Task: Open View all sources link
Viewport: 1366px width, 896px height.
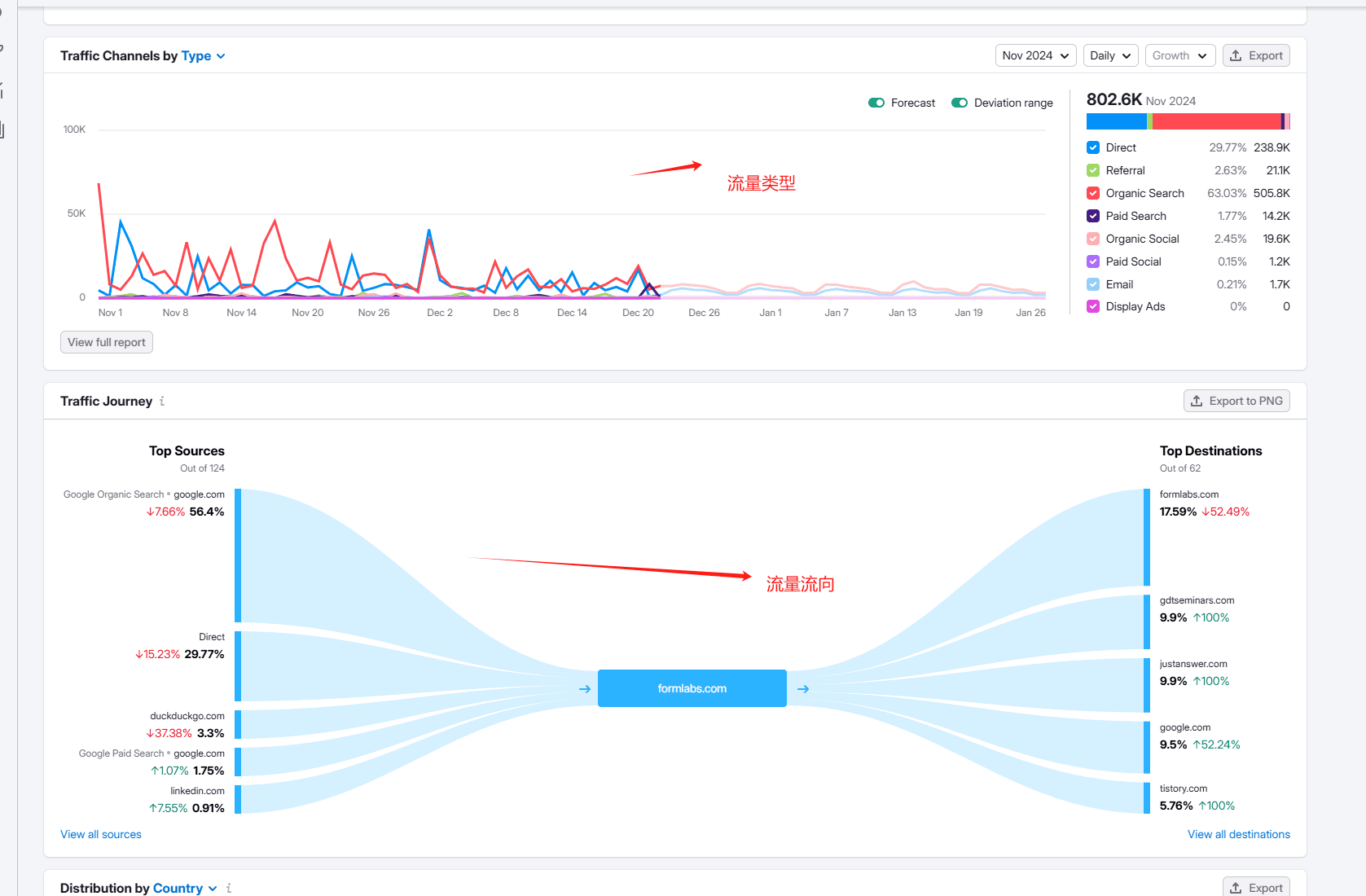Action: 101,834
